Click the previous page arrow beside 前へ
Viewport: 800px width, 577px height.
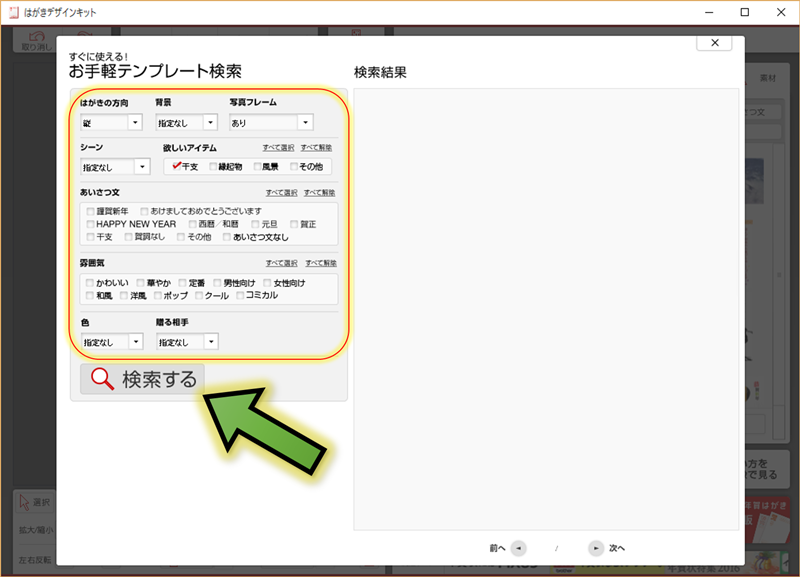[x=518, y=548]
